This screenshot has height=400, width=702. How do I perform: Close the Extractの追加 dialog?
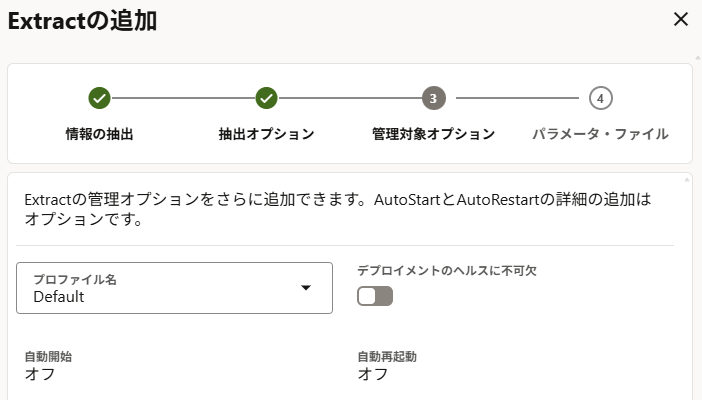681,19
